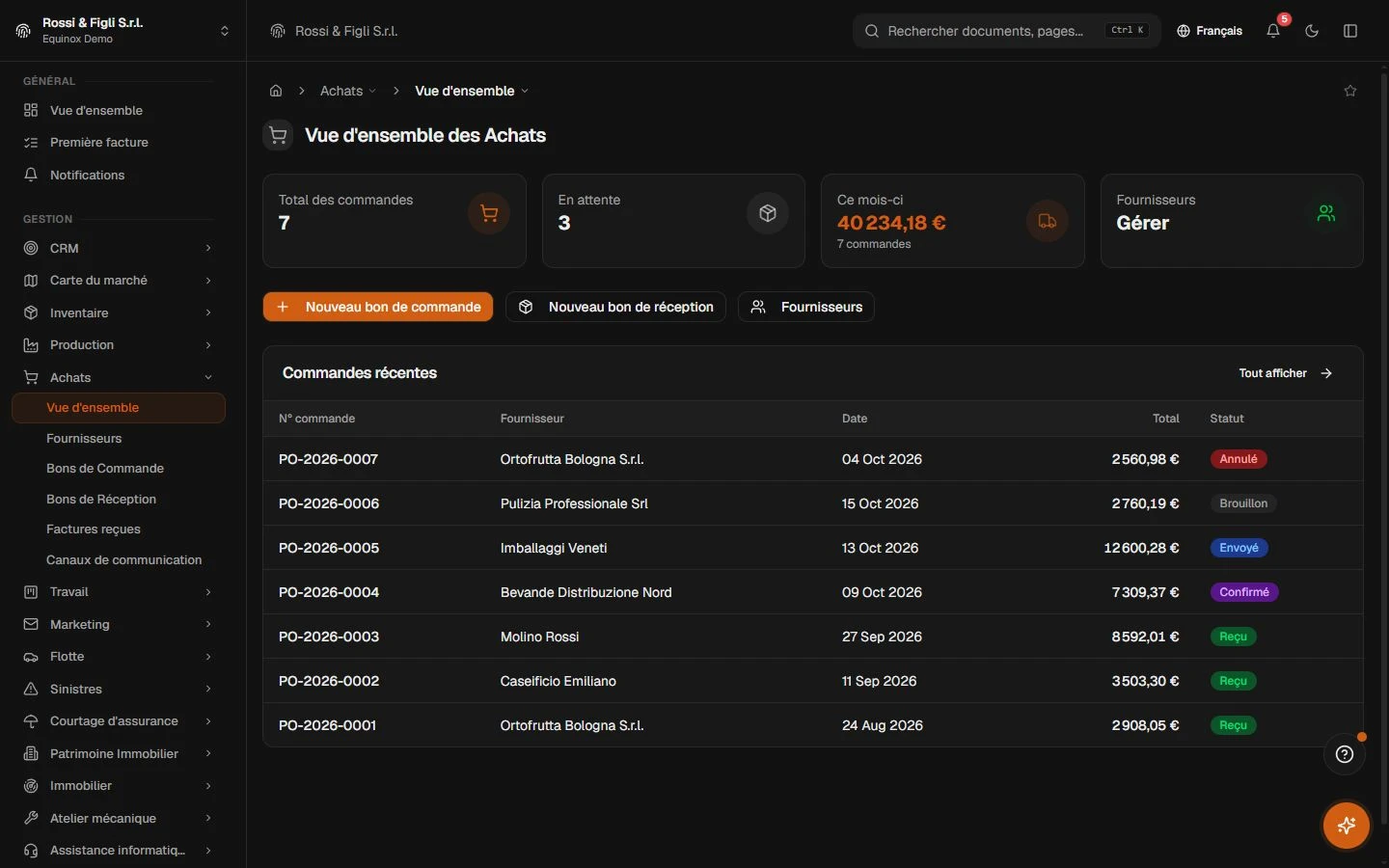
Task: Open Marketing in the sidebar
Action: [118, 624]
